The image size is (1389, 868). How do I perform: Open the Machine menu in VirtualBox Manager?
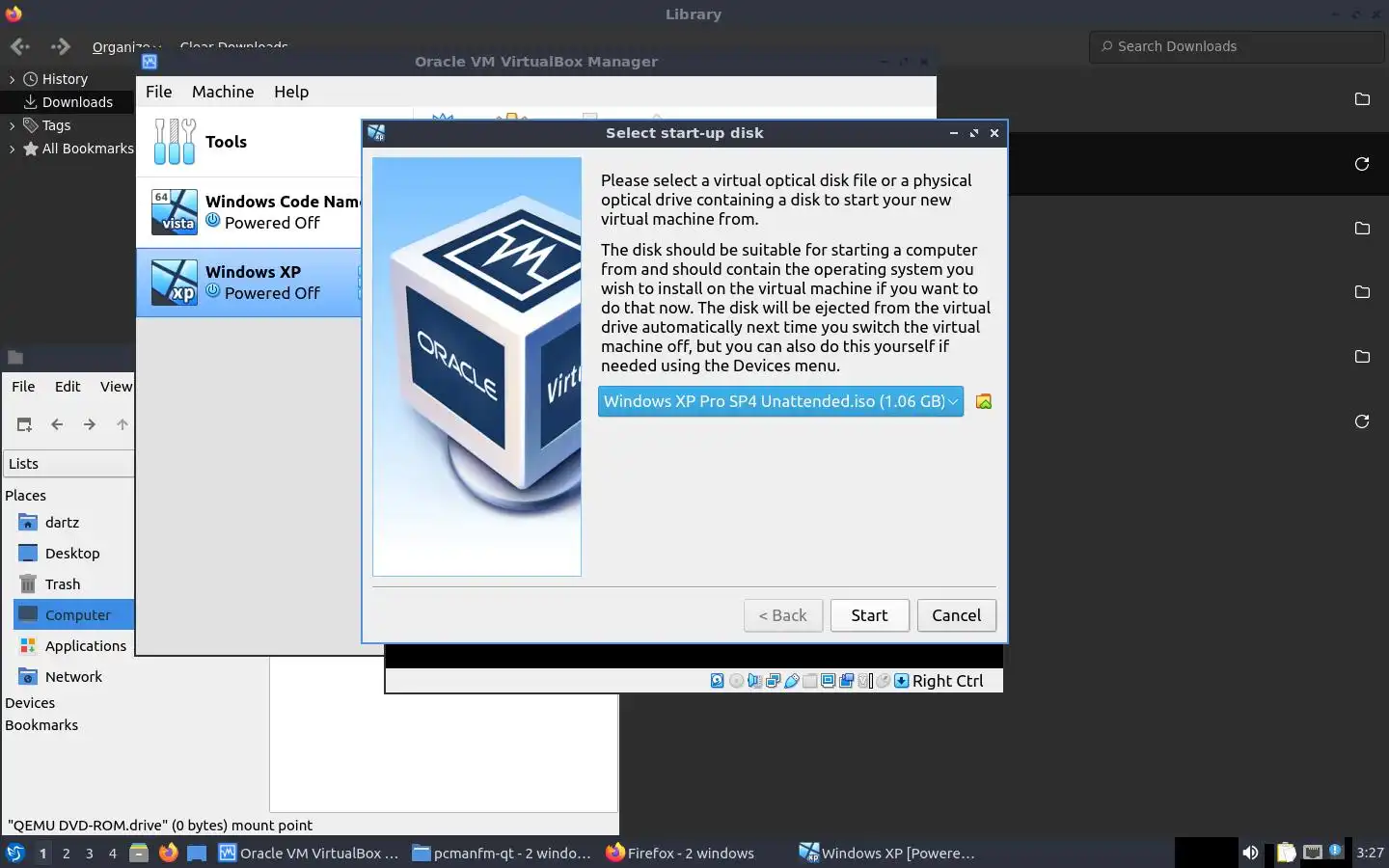tap(223, 92)
